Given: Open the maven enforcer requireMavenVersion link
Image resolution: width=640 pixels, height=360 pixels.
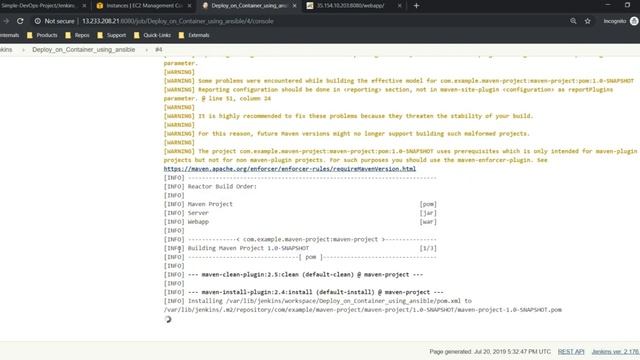Looking at the screenshot, I should [x=290, y=169].
